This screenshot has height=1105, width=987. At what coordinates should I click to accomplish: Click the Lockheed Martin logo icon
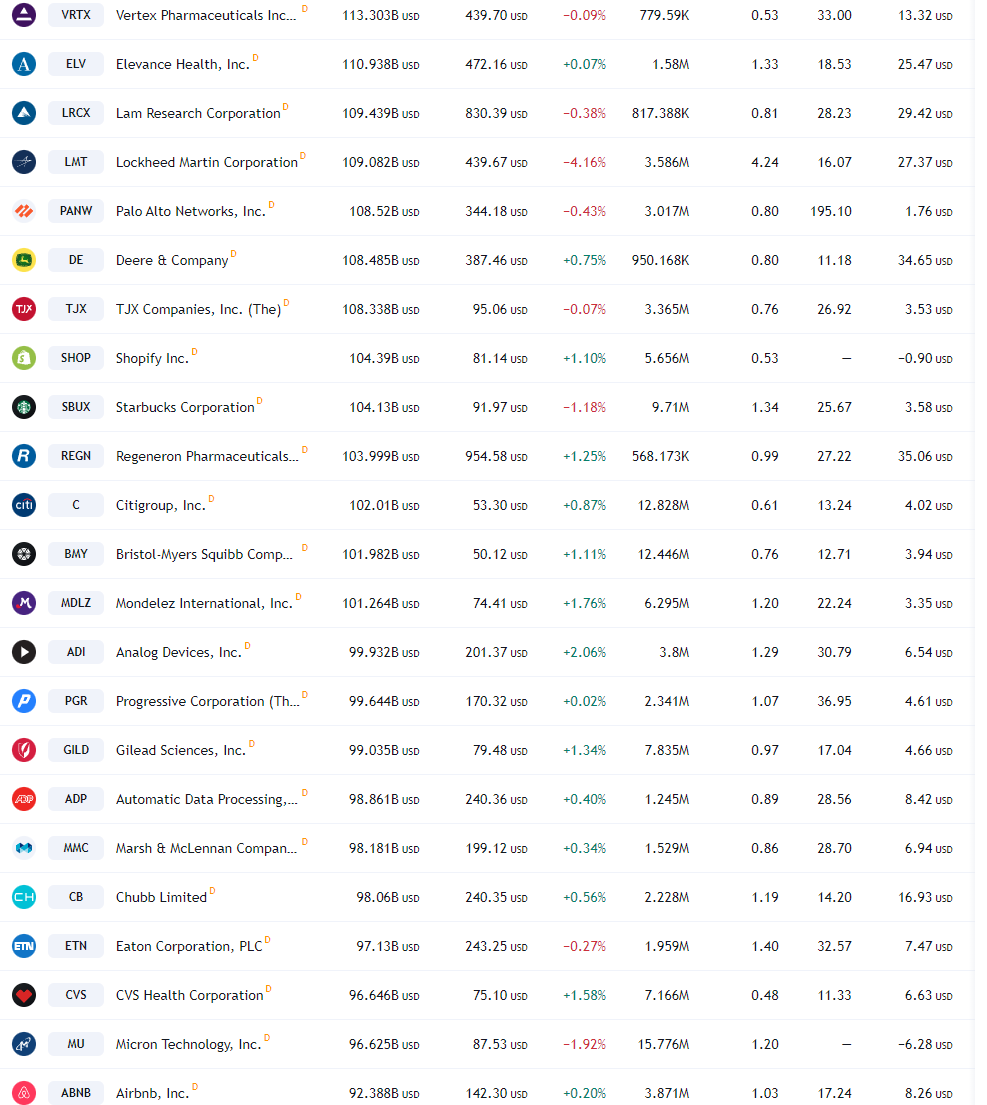coord(24,162)
